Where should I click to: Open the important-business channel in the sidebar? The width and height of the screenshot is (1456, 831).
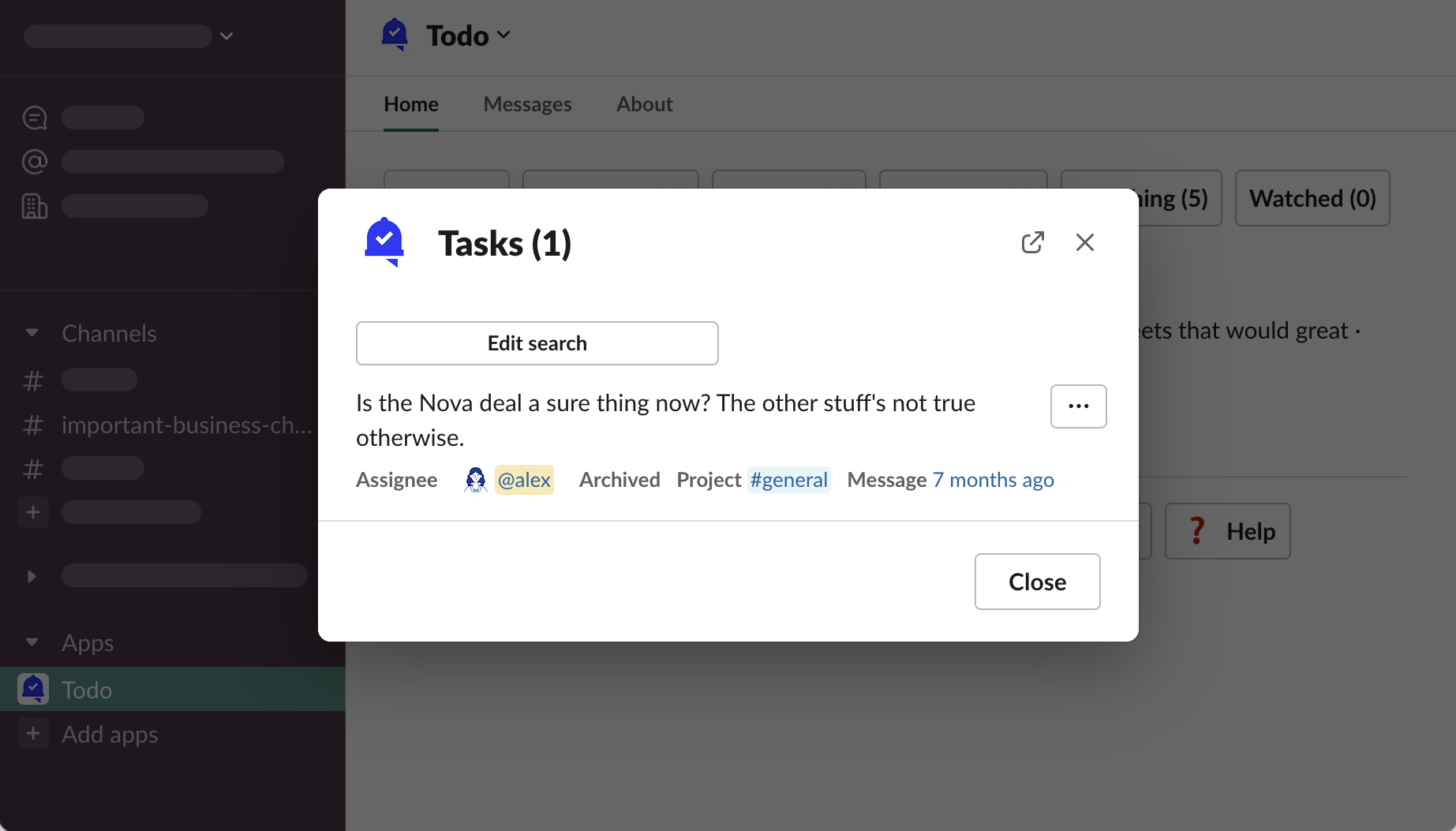(186, 425)
